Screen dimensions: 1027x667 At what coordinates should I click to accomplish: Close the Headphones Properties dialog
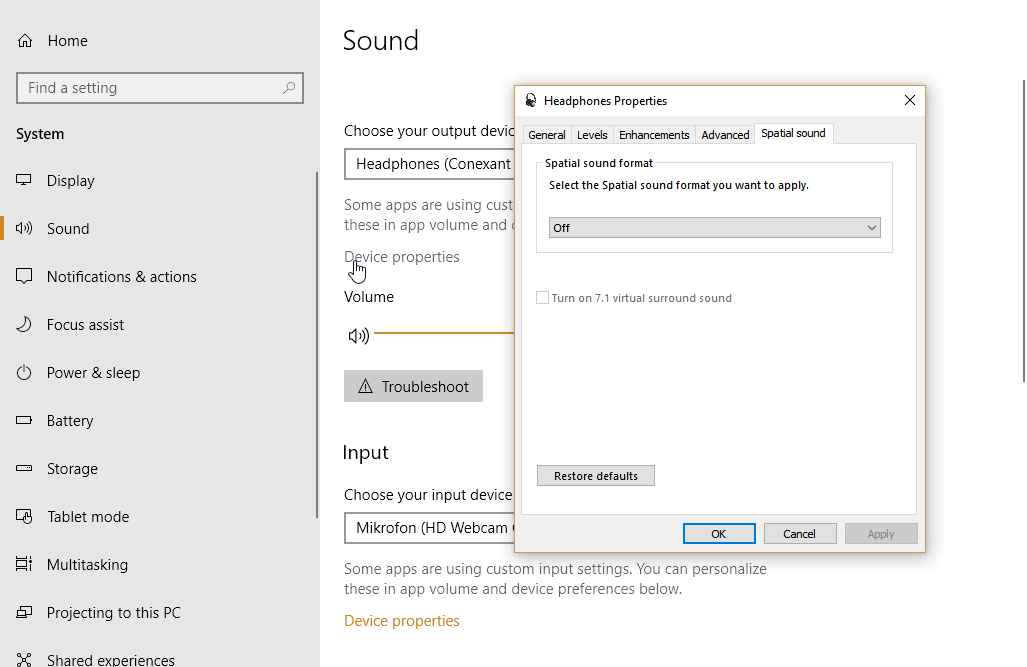point(910,100)
